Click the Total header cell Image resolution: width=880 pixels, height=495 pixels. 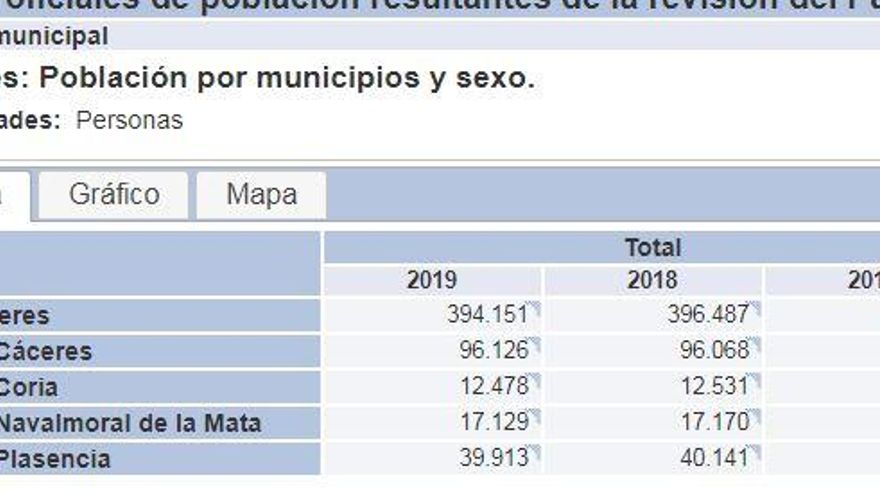pyautogui.click(x=652, y=247)
